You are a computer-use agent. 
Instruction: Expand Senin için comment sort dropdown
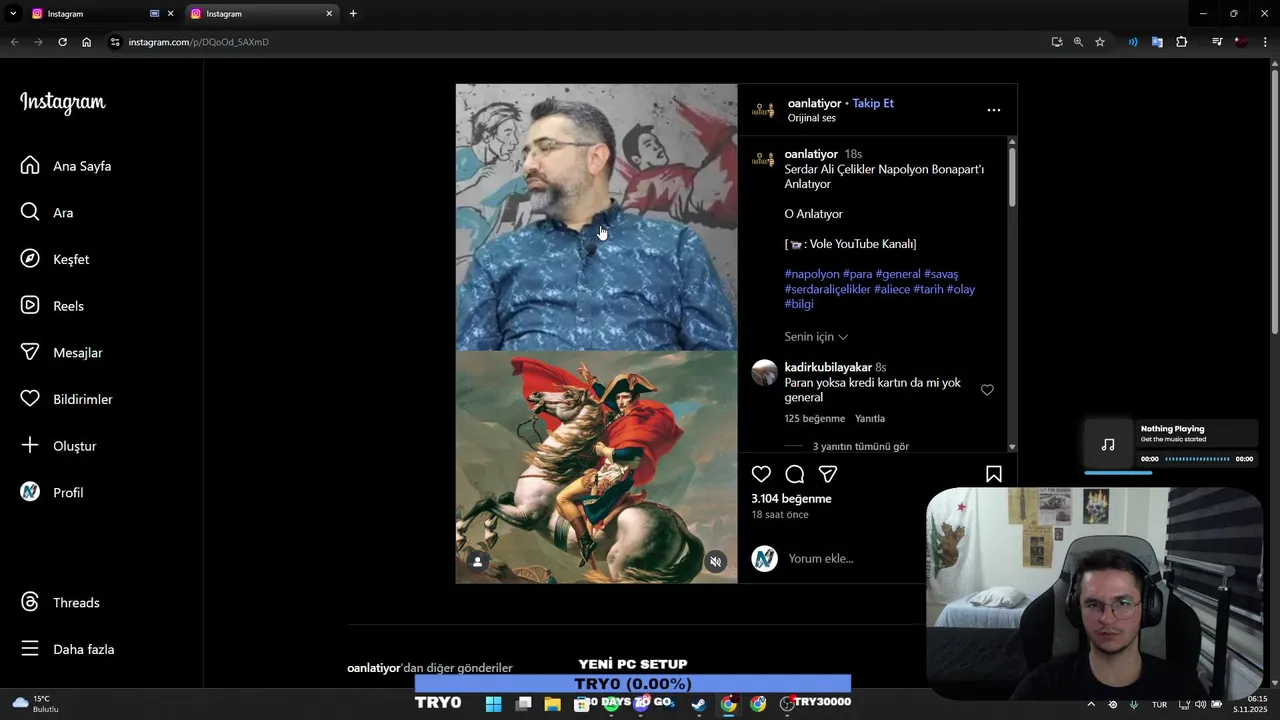tap(816, 337)
